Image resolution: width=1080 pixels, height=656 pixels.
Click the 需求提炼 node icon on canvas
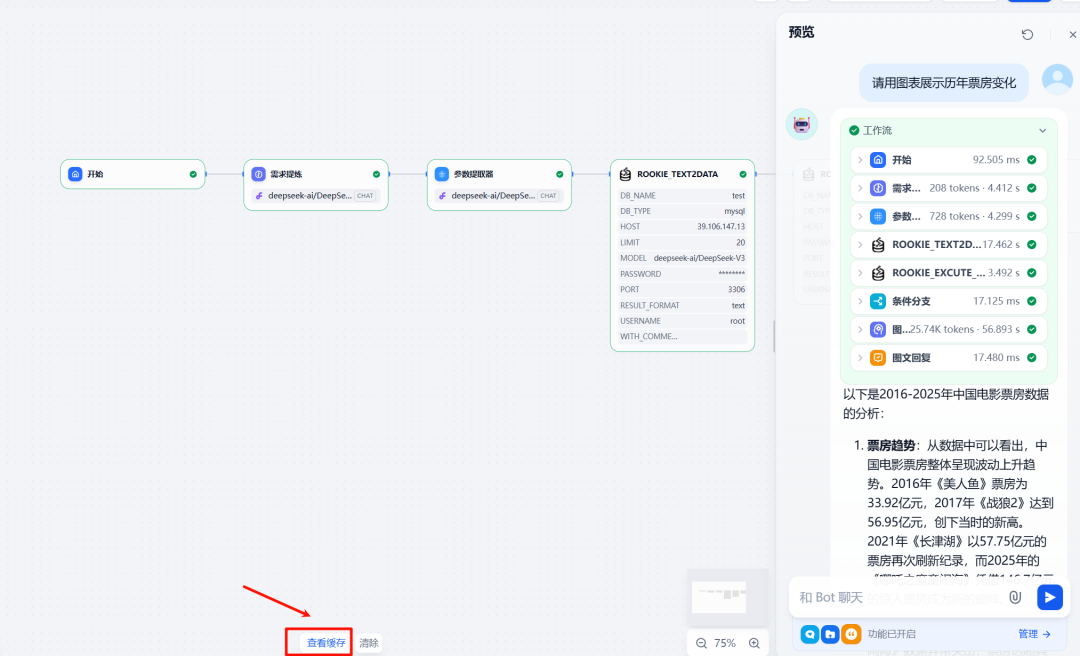[258, 174]
